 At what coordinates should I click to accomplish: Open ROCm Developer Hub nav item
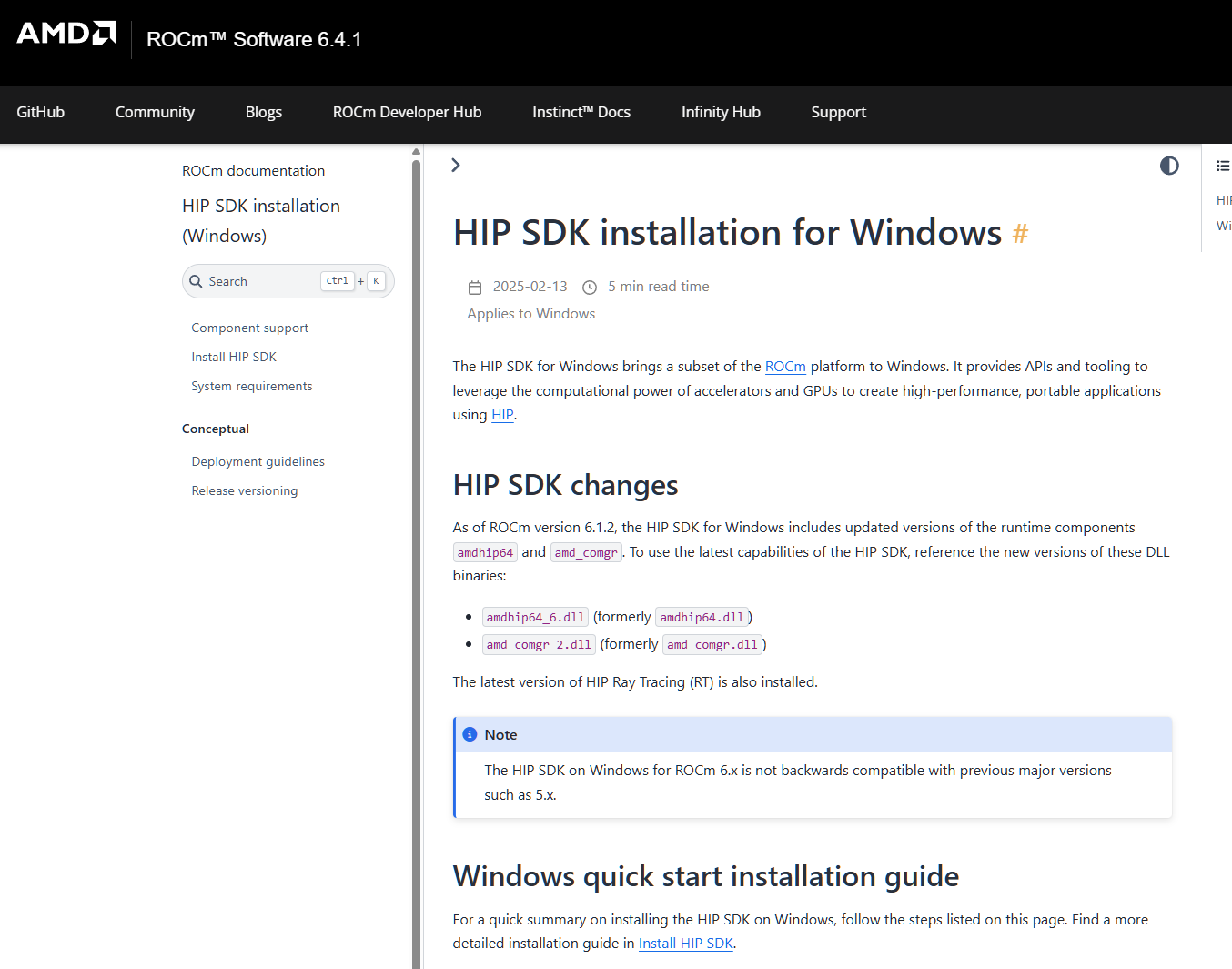point(407,112)
